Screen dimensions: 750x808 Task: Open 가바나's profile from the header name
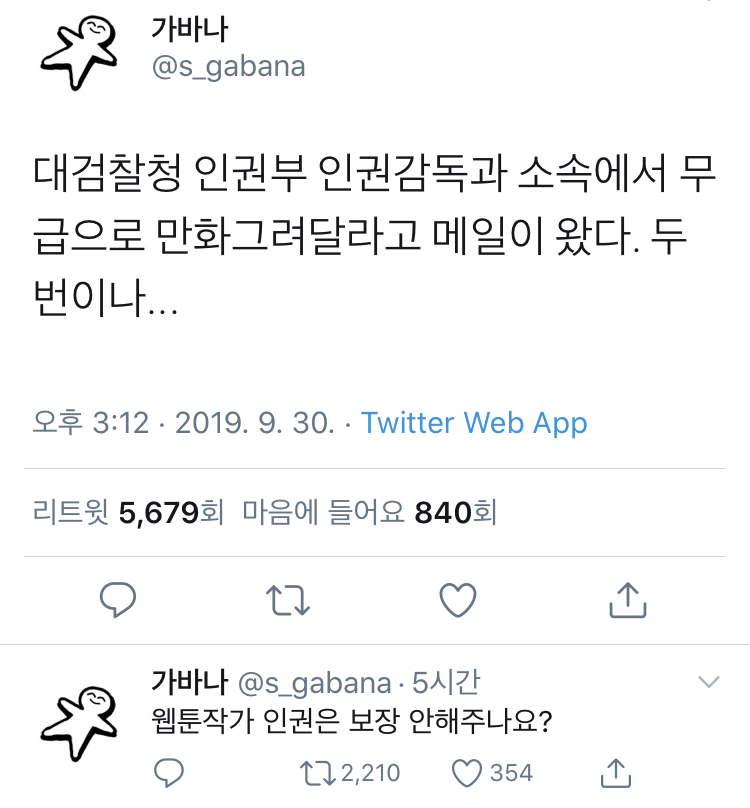[192, 29]
